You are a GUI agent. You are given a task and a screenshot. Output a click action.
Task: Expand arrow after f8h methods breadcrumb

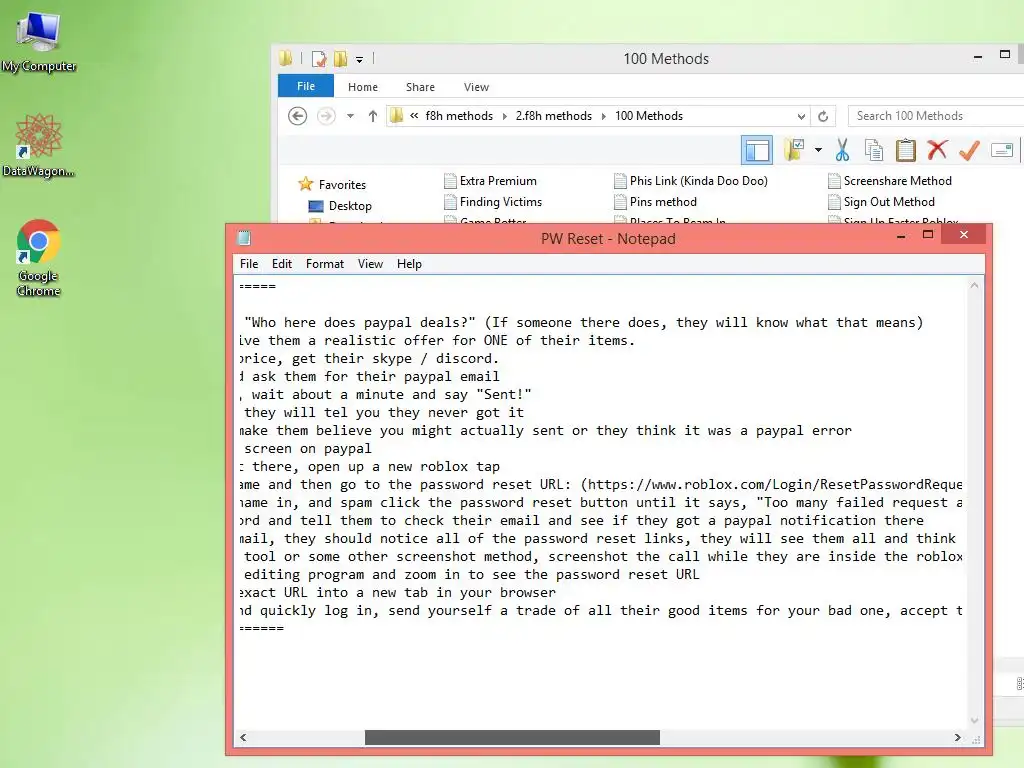tap(504, 116)
